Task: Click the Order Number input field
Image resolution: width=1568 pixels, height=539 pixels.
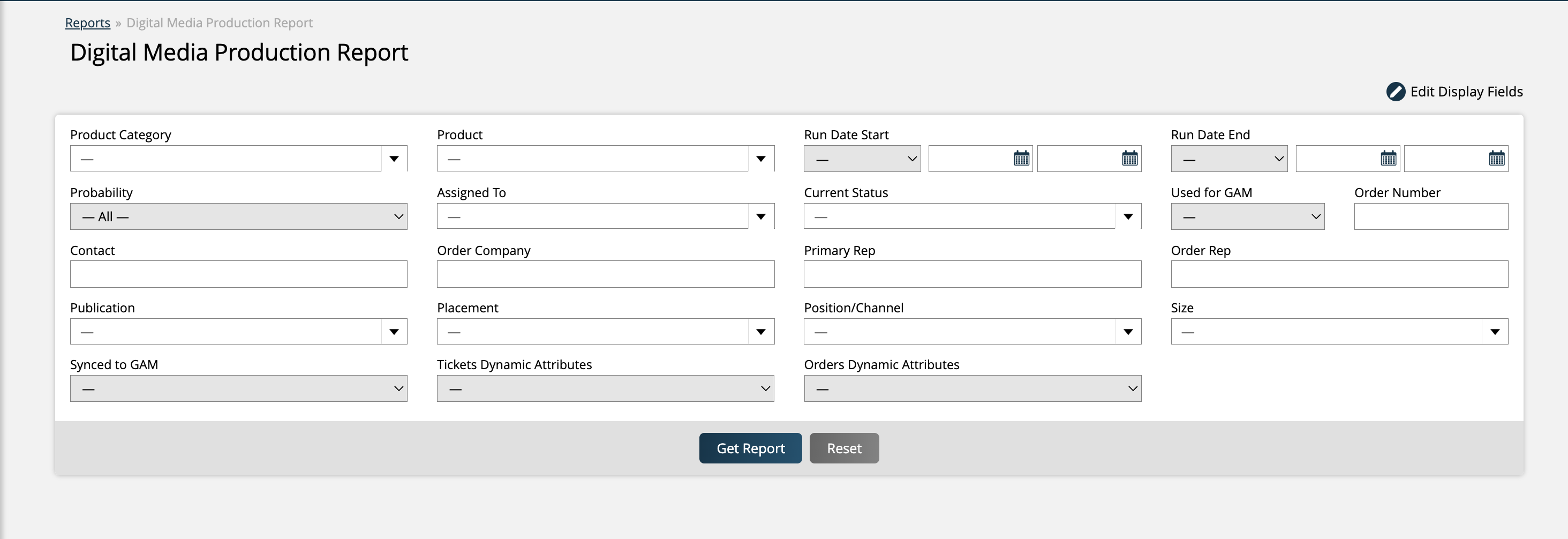Action: 1430,217
